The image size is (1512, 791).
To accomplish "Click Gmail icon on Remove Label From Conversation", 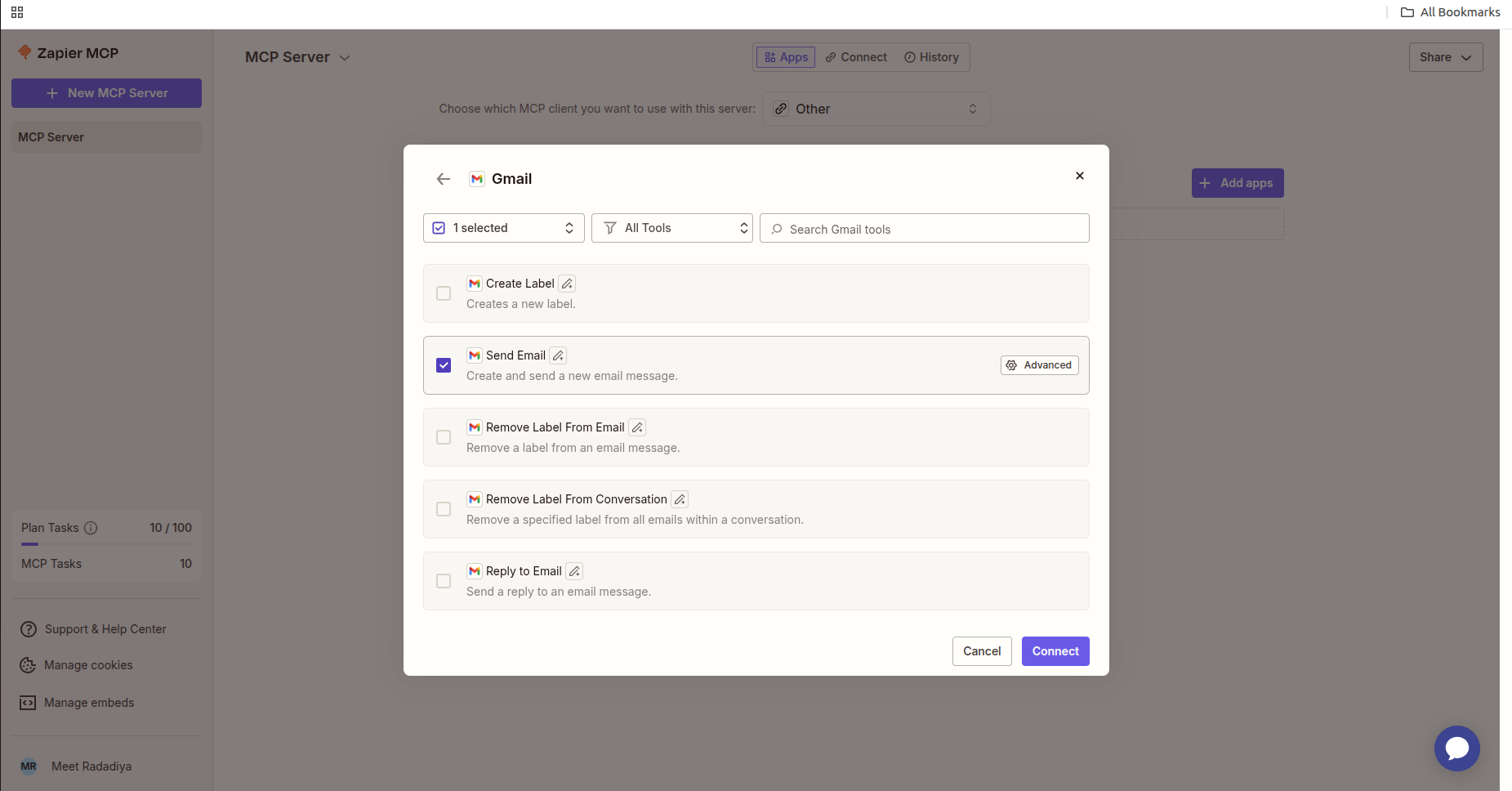I will coord(475,499).
